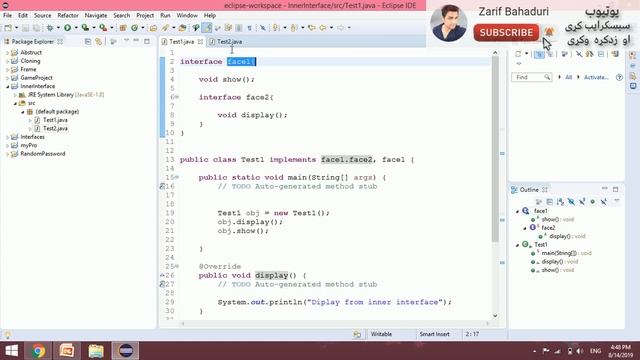
Task: Click the editor scroll down arrow
Action: tap(495, 316)
